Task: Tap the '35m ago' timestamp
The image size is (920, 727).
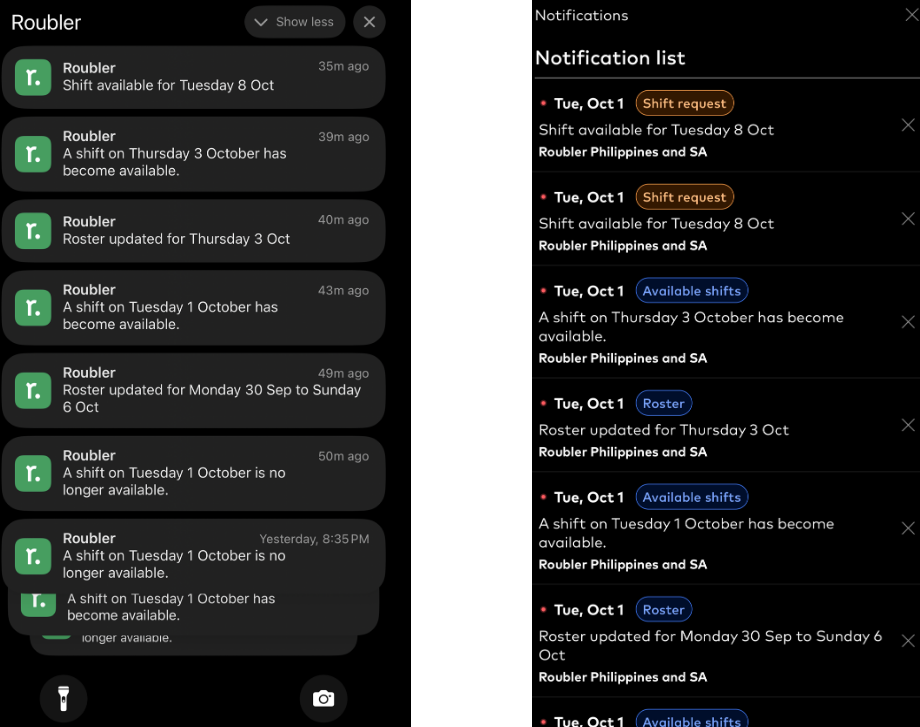Action: [x=343, y=66]
